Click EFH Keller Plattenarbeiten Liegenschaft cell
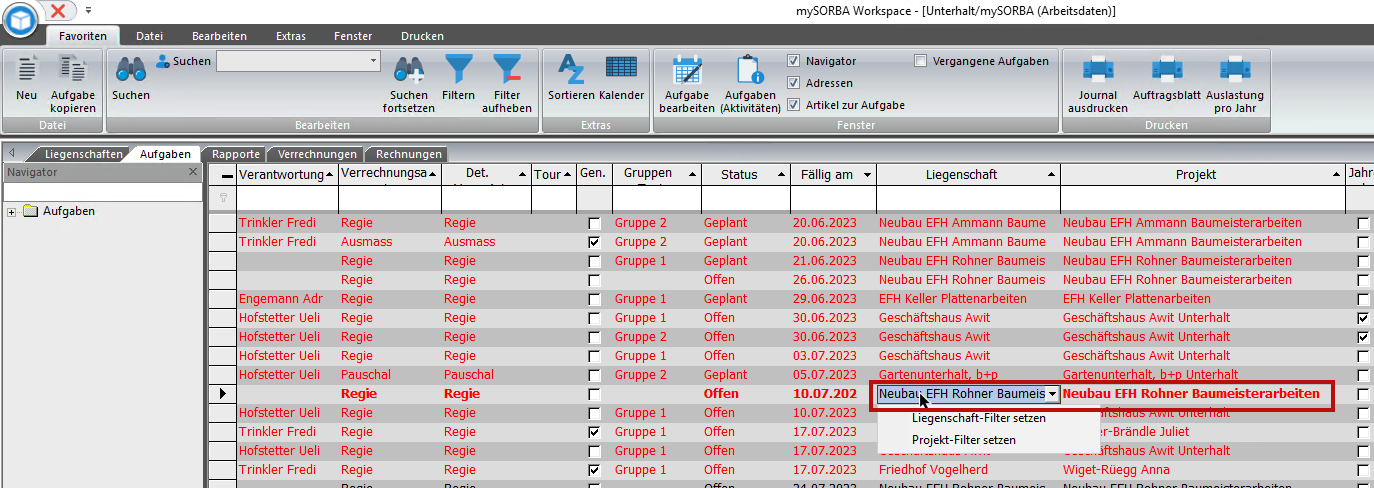 (x=967, y=299)
